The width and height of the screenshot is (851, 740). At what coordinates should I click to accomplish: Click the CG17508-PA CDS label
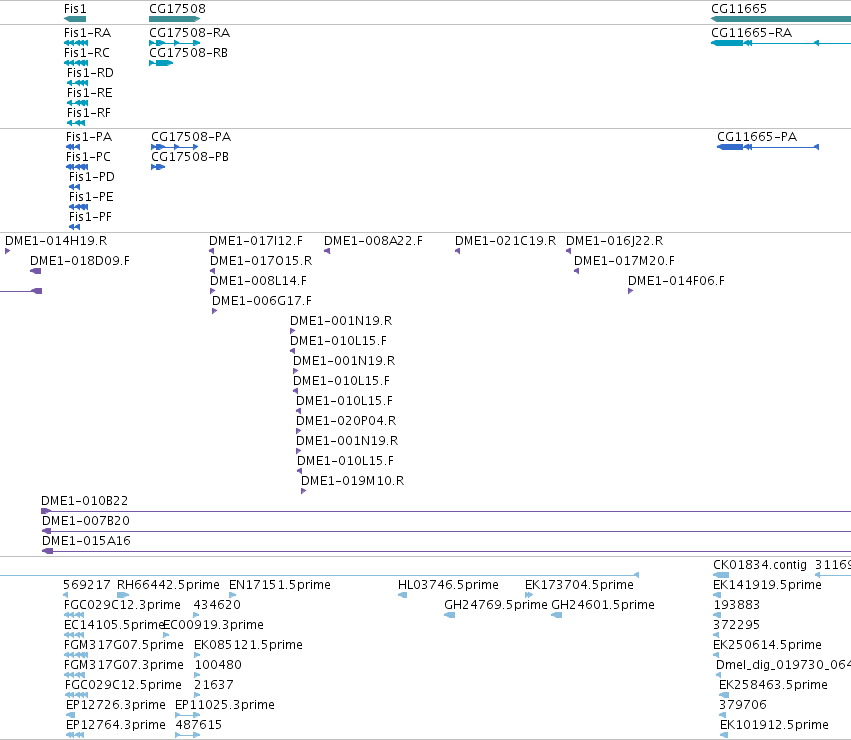[191, 137]
